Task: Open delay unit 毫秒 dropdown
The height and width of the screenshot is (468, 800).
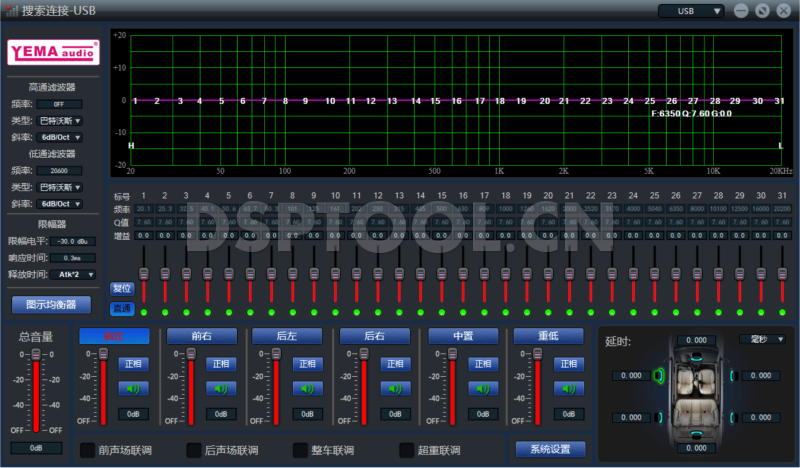Action: click(762, 339)
